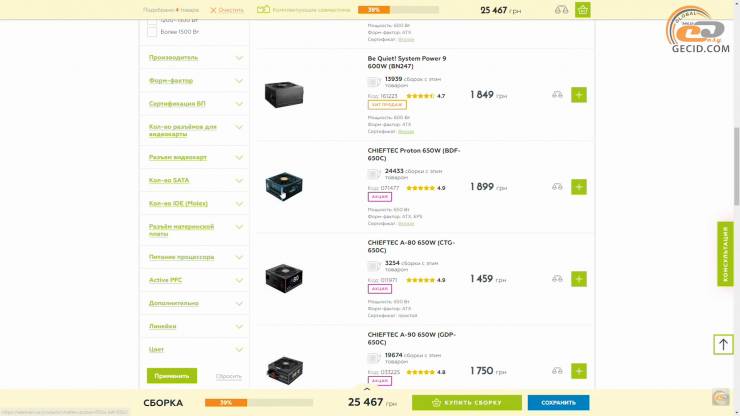Open the 'Консультация' side tab
The height and width of the screenshot is (416, 740).
point(725,253)
